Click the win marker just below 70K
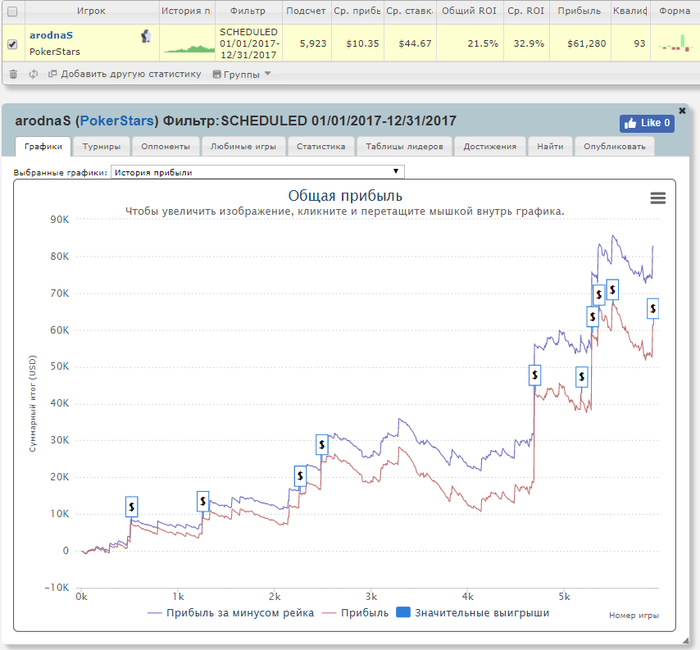Image resolution: width=700 pixels, height=650 pixels. [599, 295]
